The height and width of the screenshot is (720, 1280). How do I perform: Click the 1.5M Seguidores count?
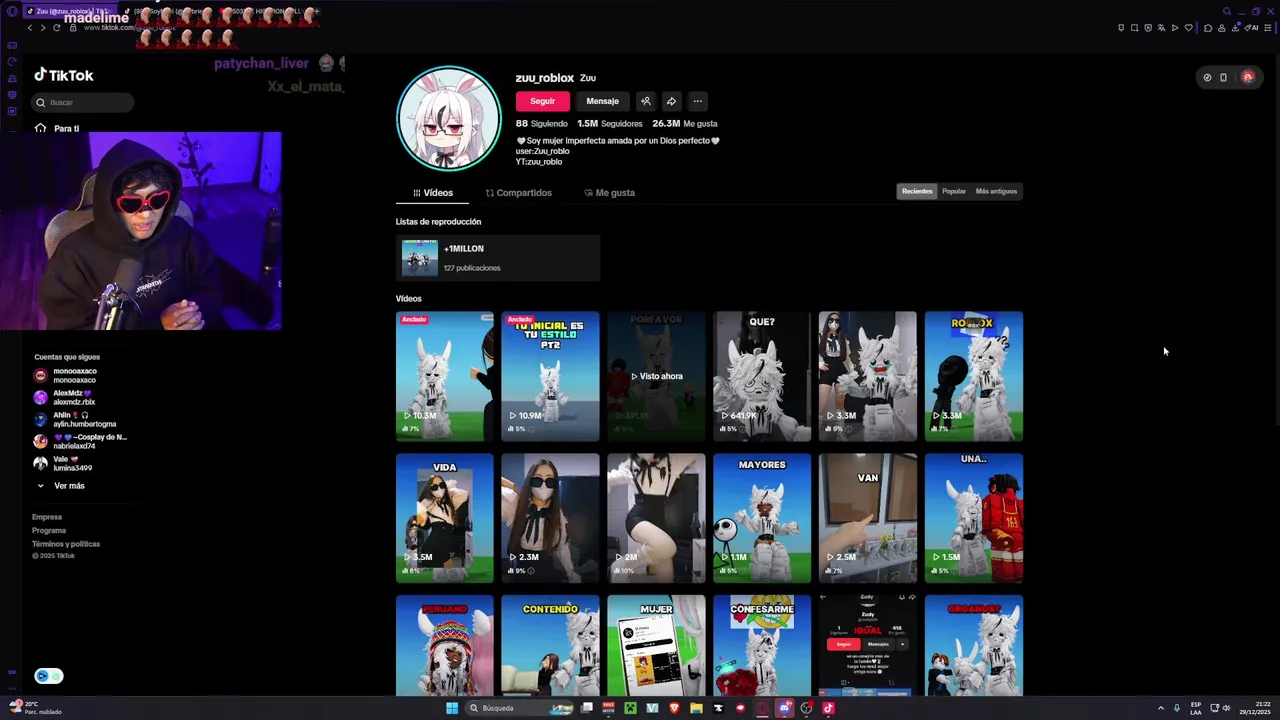[610, 124]
